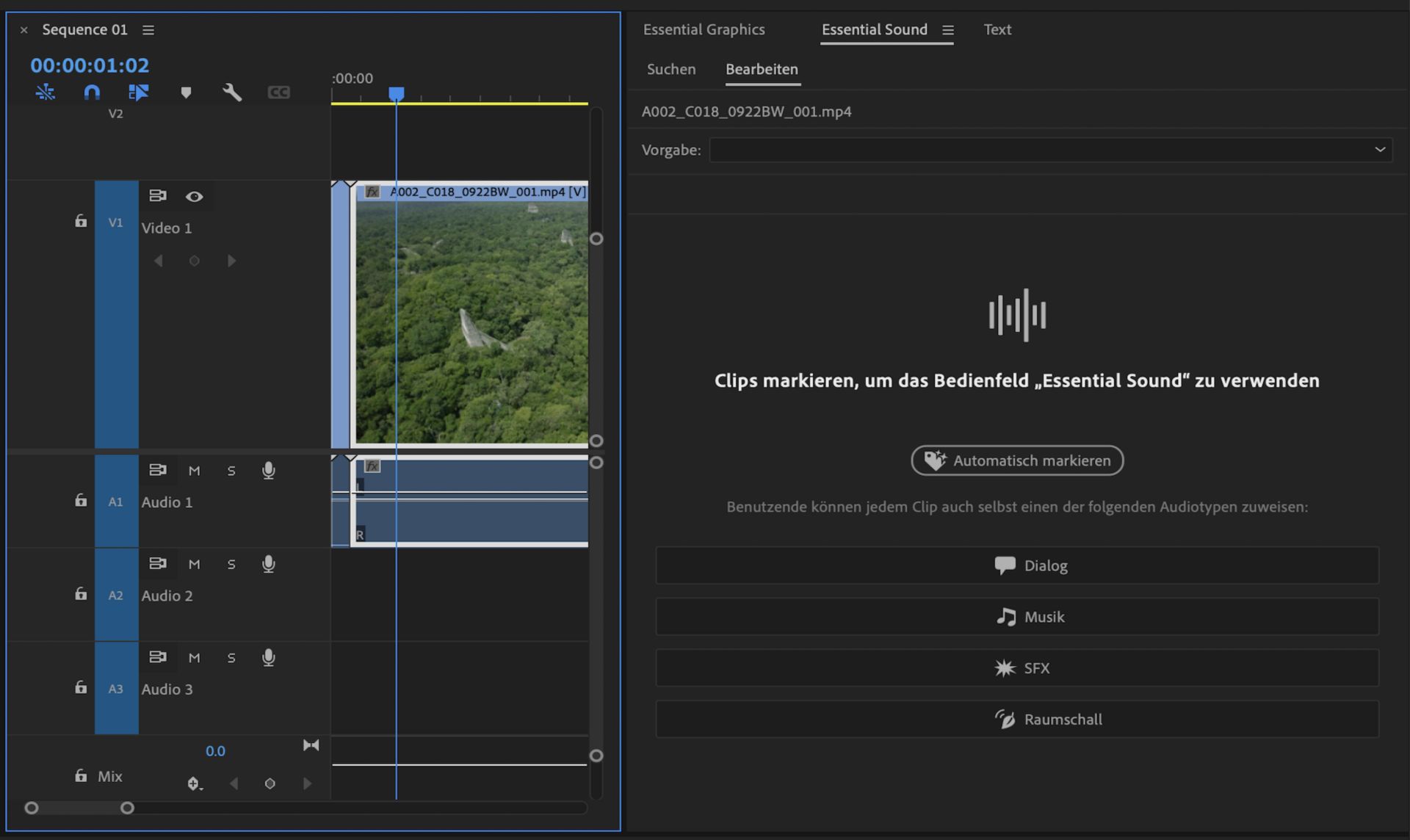Toggle the Mix track lock
The height and width of the screenshot is (840, 1410).
tap(81, 775)
